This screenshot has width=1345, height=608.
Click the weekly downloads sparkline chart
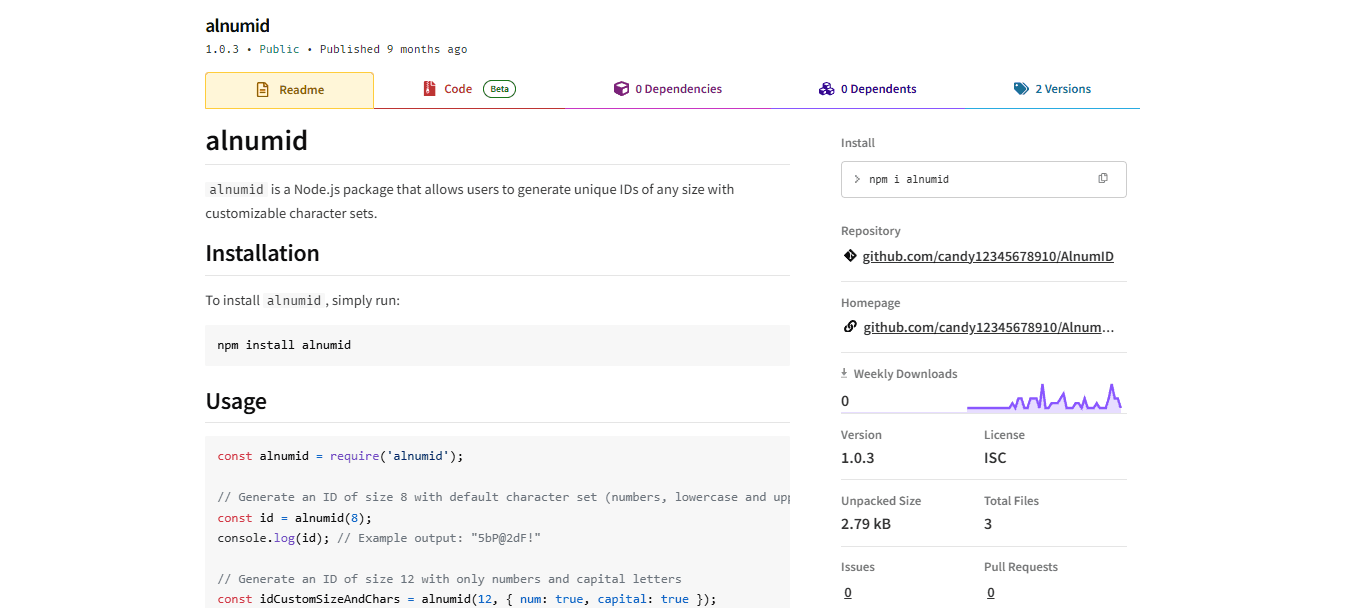1044,399
